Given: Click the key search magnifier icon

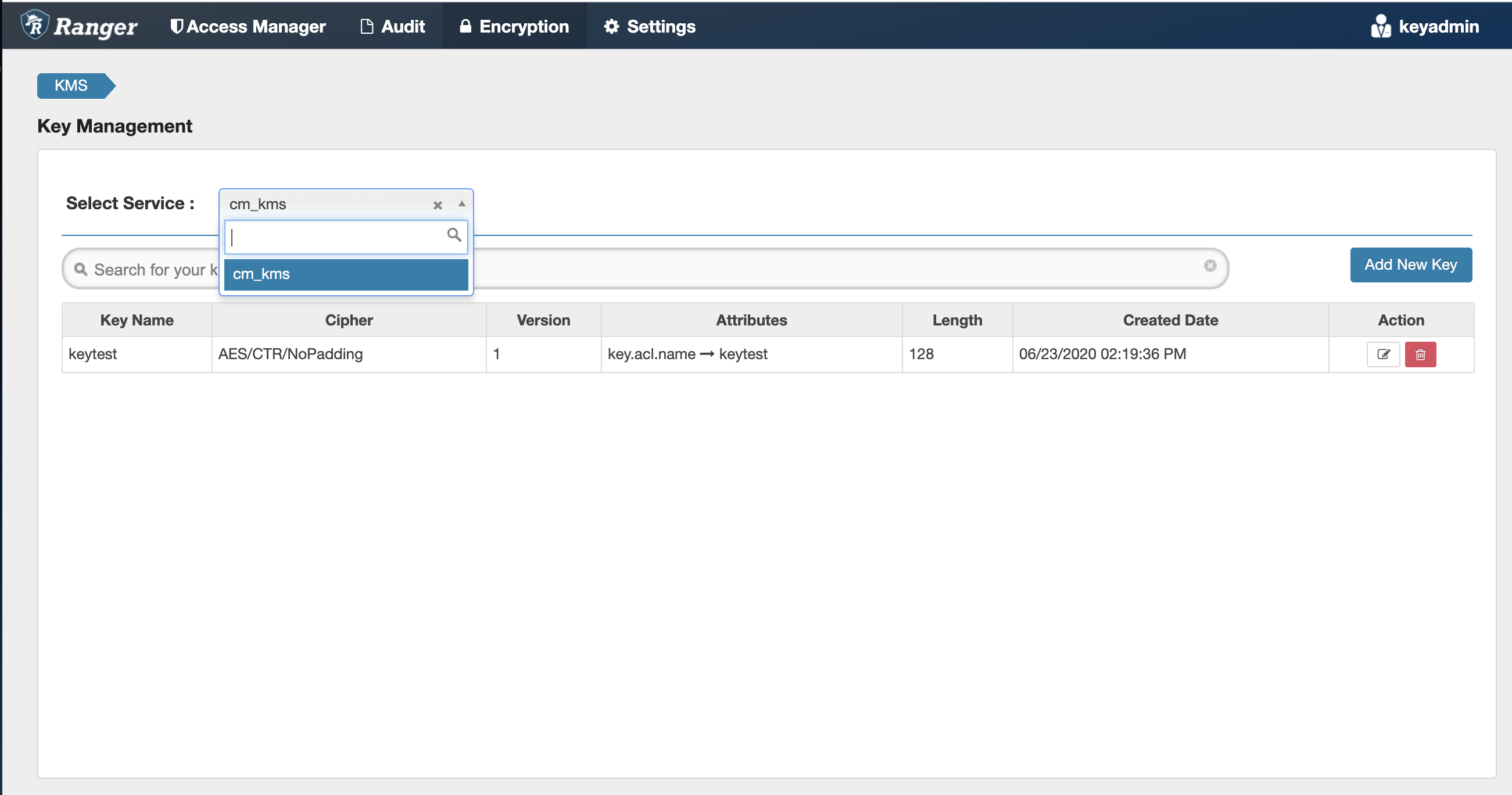Looking at the screenshot, I should tap(81, 269).
